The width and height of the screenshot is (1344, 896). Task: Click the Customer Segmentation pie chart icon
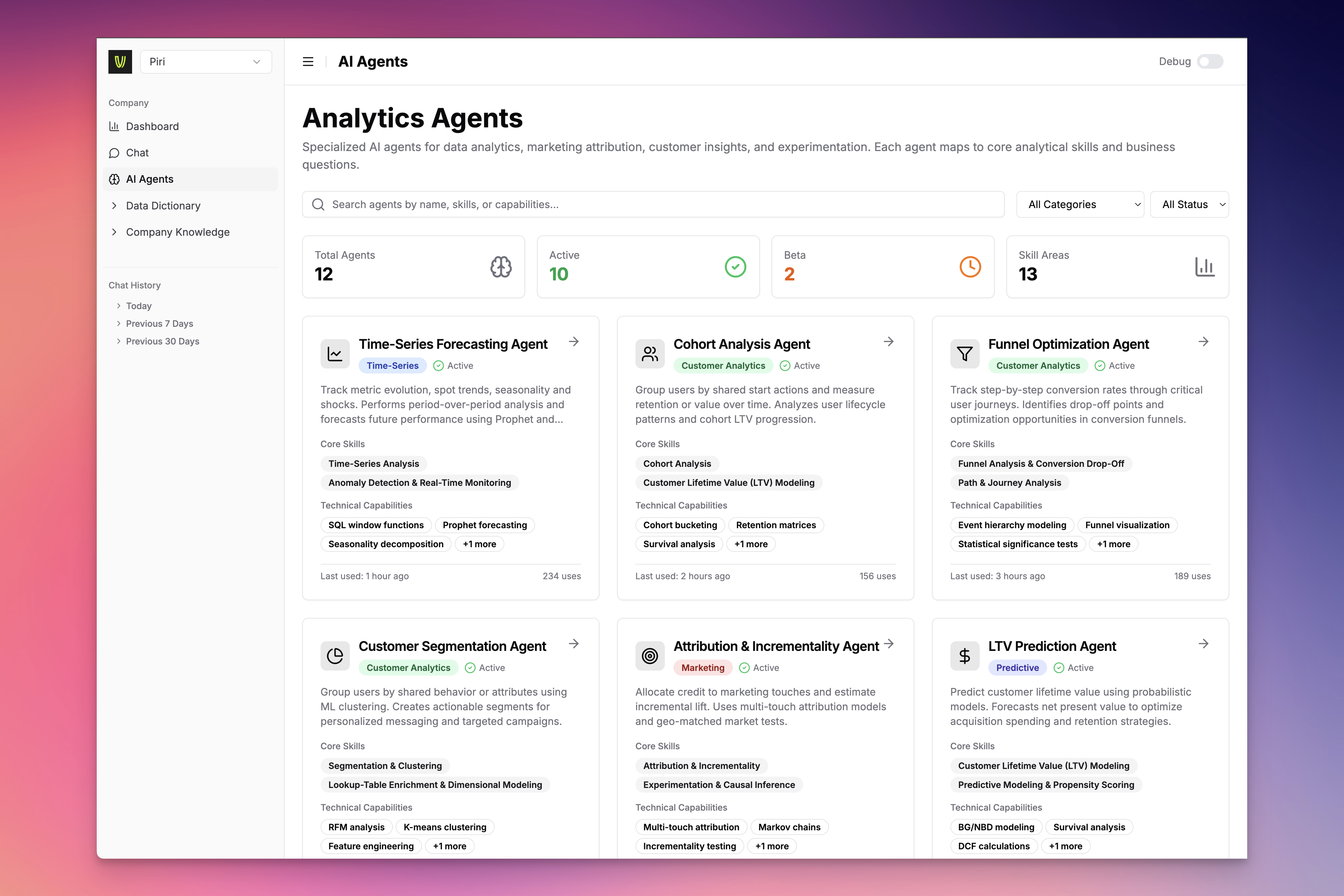click(335, 656)
